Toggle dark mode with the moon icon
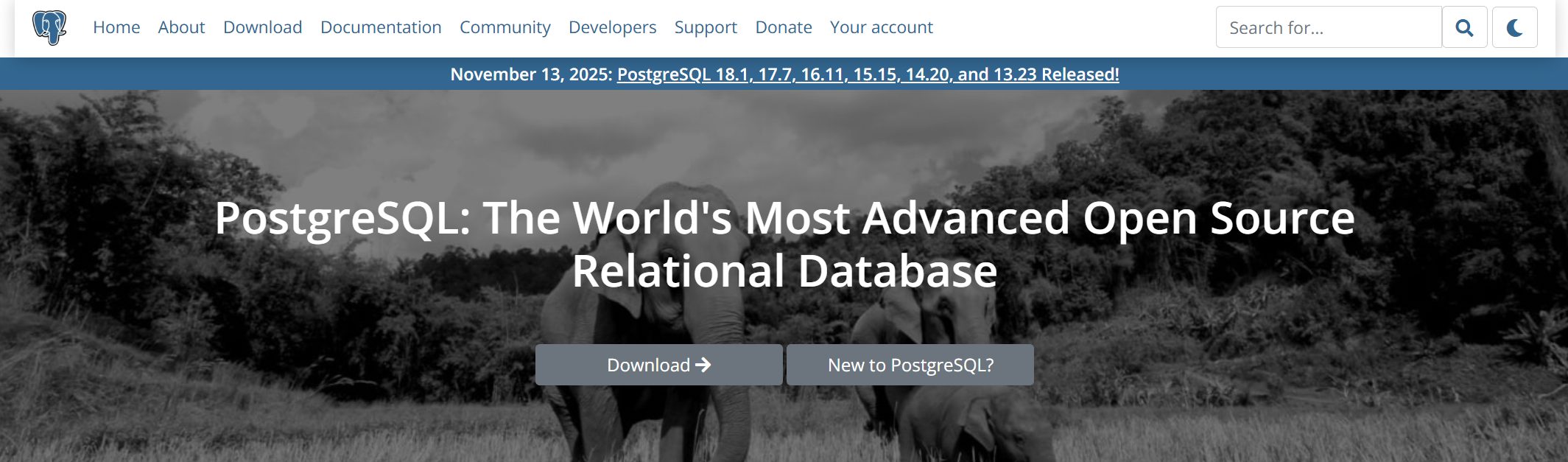The height and width of the screenshot is (462, 1568). coord(1514,27)
